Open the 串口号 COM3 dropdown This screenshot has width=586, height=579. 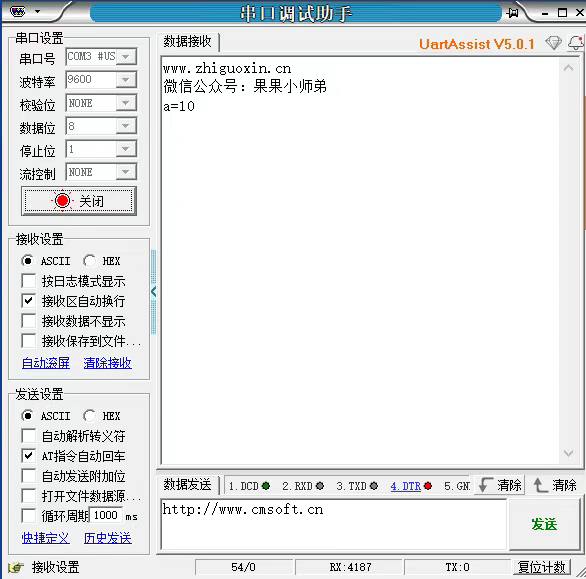point(126,57)
